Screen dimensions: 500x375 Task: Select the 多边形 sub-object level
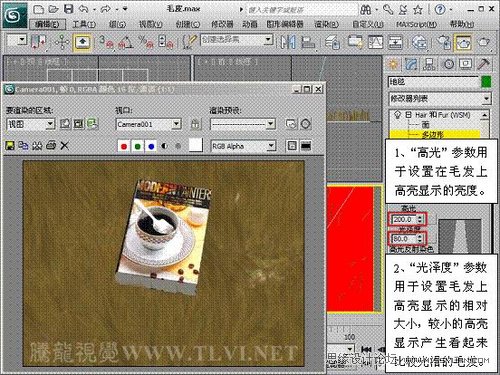pyautogui.click(x=433, y=135)
